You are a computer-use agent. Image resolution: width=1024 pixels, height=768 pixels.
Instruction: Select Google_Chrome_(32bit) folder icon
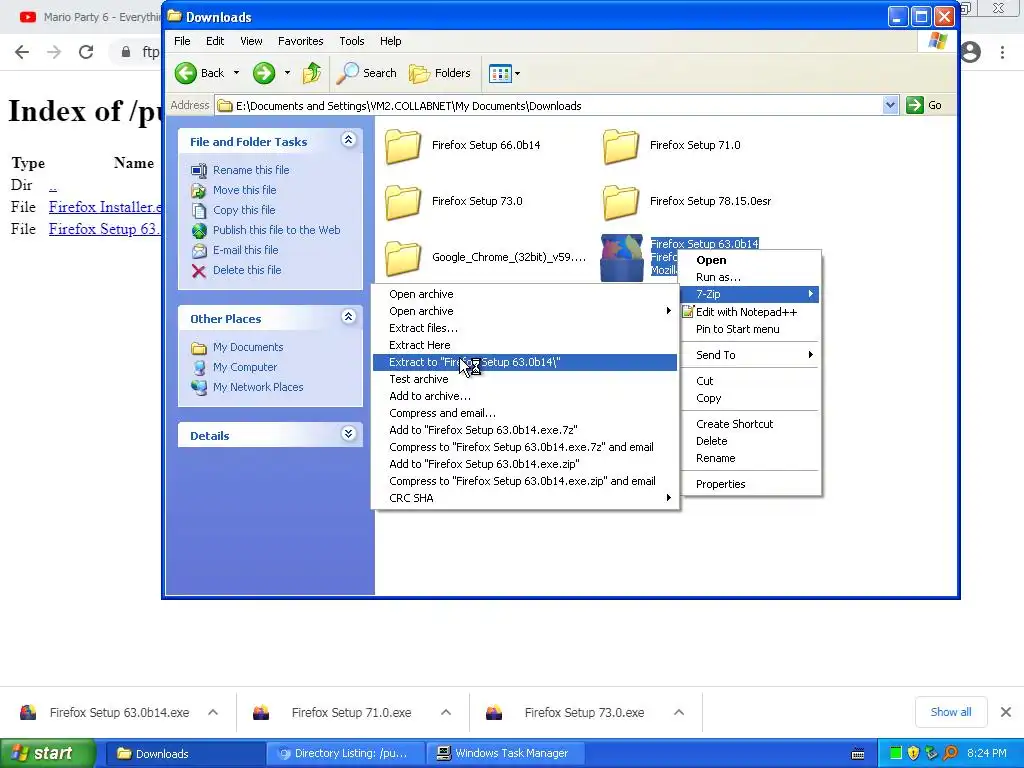402,258
